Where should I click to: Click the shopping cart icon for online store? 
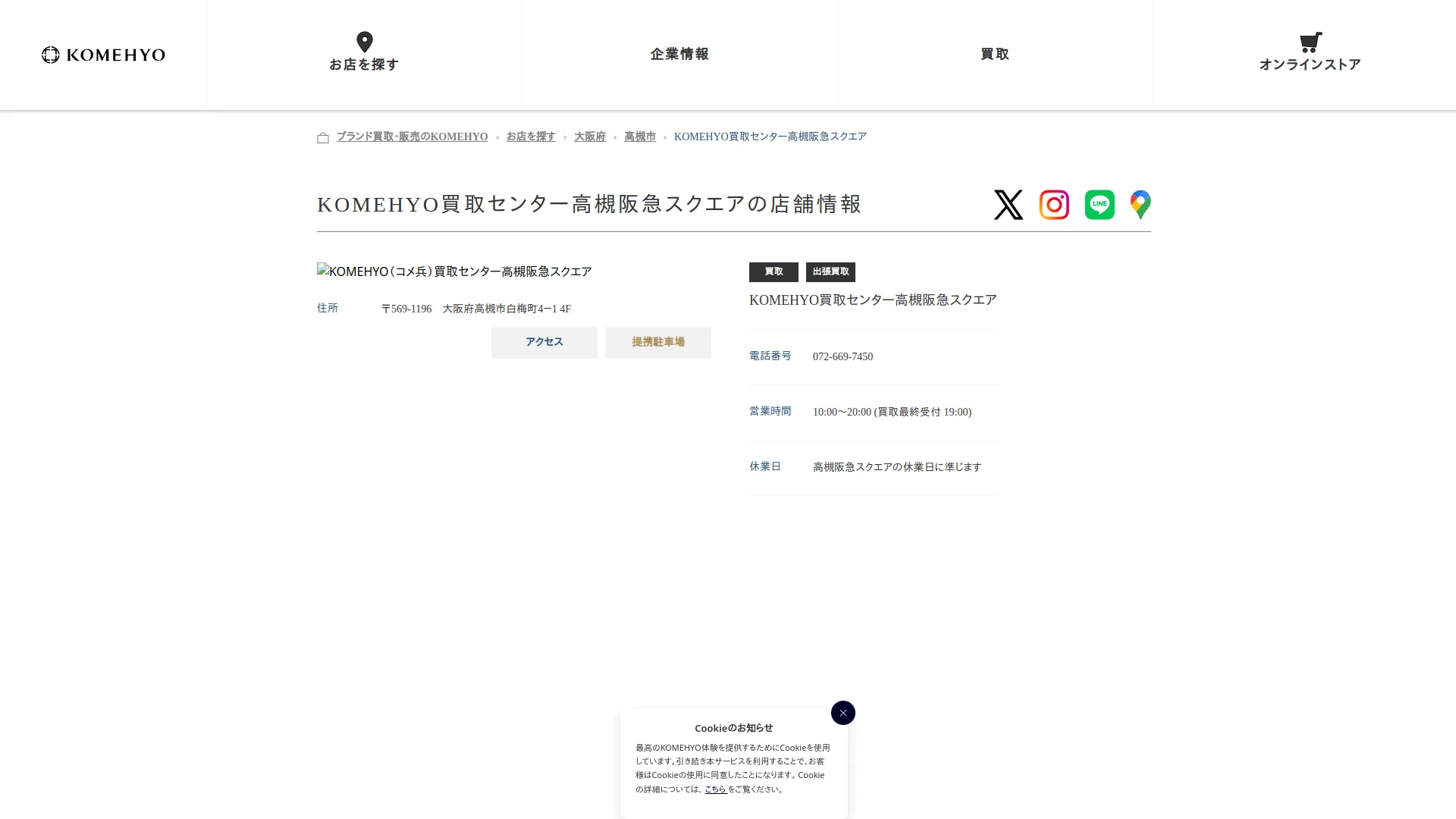click(x=1310, y=42)
